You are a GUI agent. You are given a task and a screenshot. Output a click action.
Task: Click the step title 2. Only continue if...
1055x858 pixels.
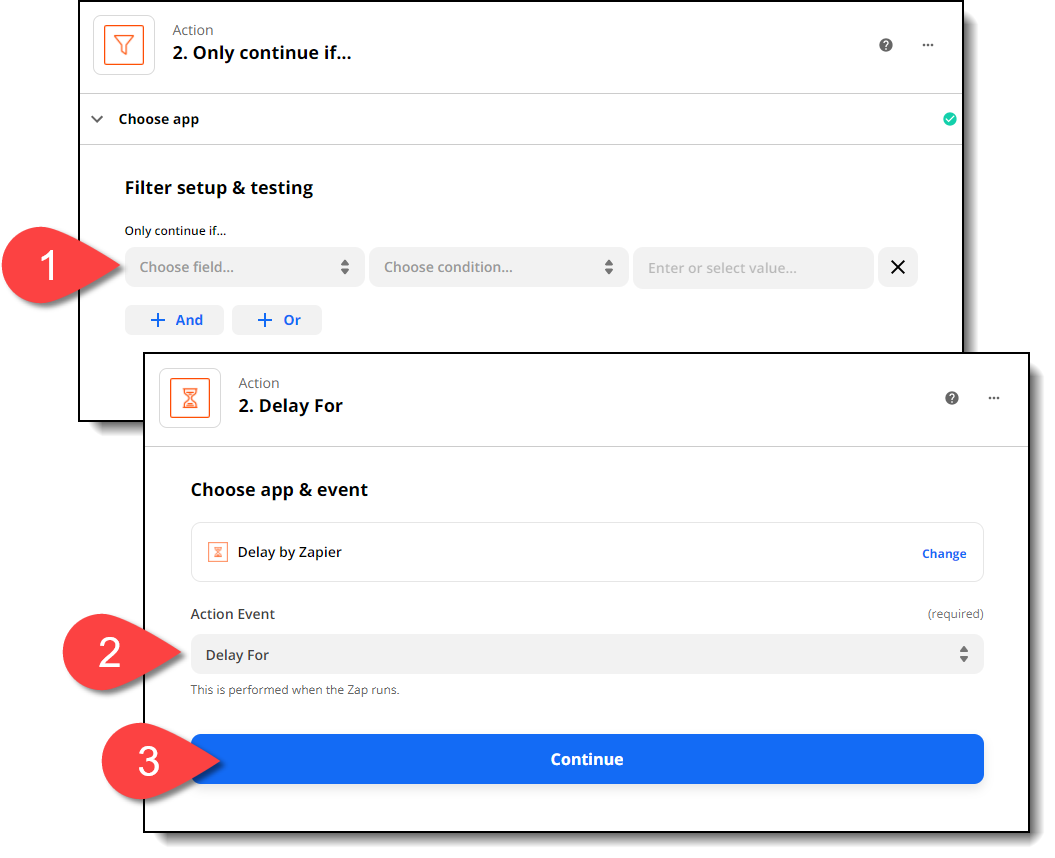(262, 54)
